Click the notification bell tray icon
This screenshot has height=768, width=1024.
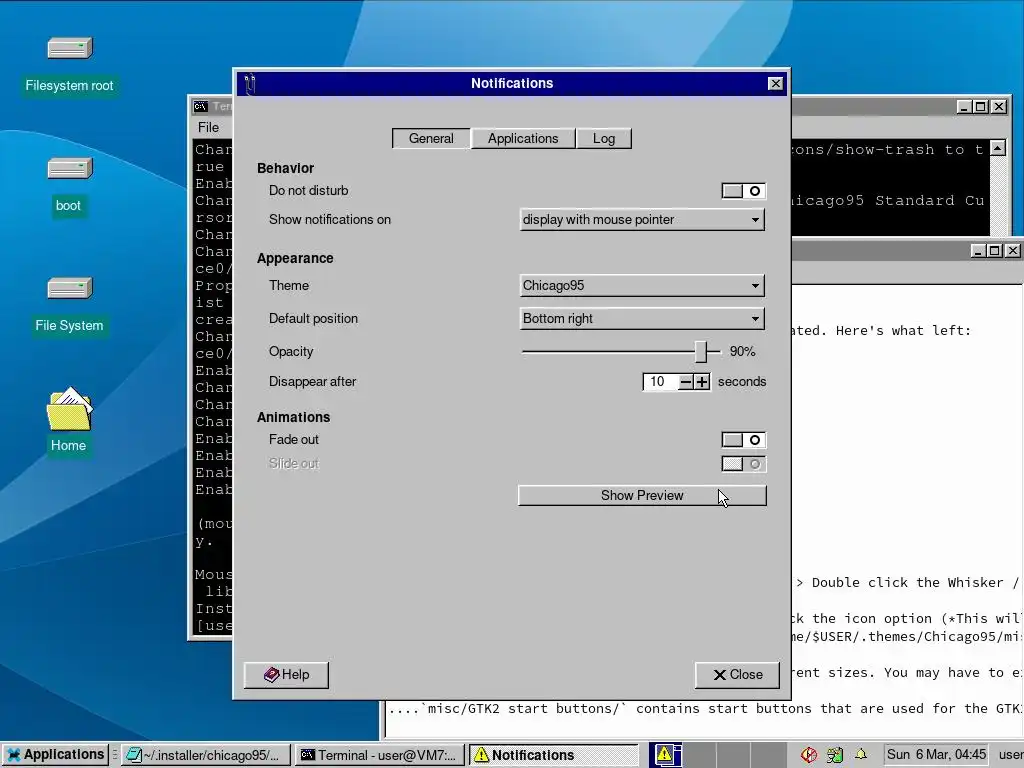861,754
